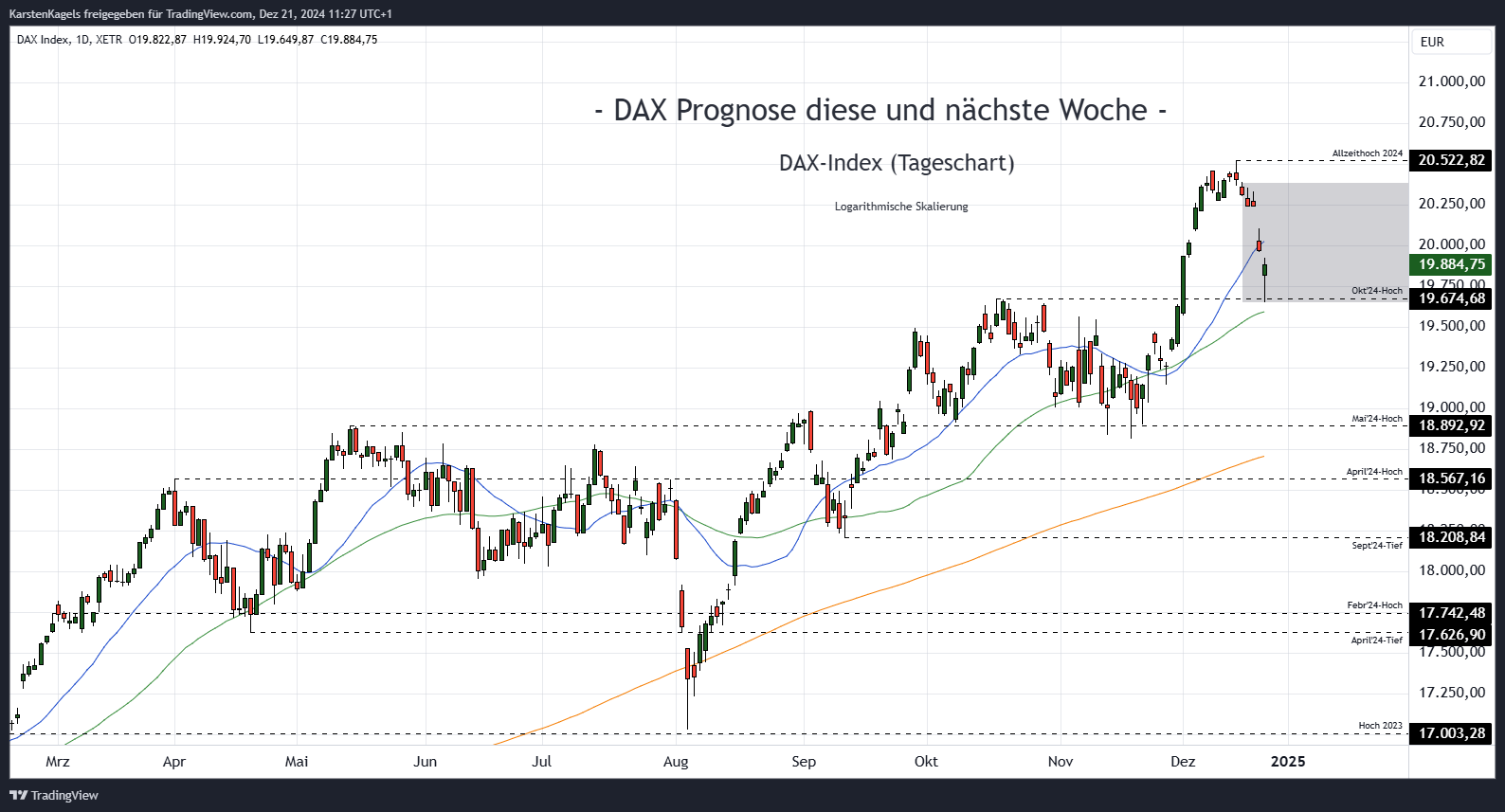Image resolution: width=1505 pixels, height=812 pixels.
Task: Click the Allzeithoch 2024 line label
Action: [x=1367, y=153]
